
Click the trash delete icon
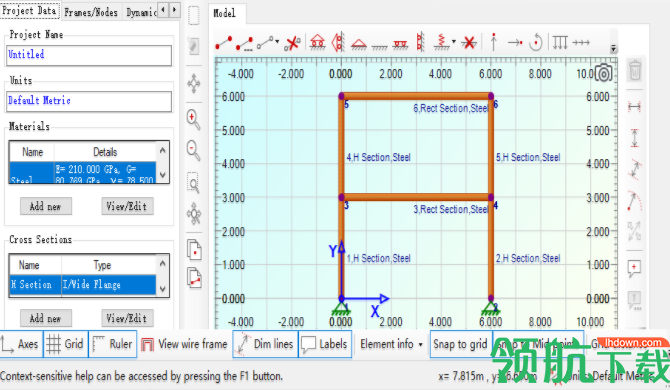click(x=635, y=70)
